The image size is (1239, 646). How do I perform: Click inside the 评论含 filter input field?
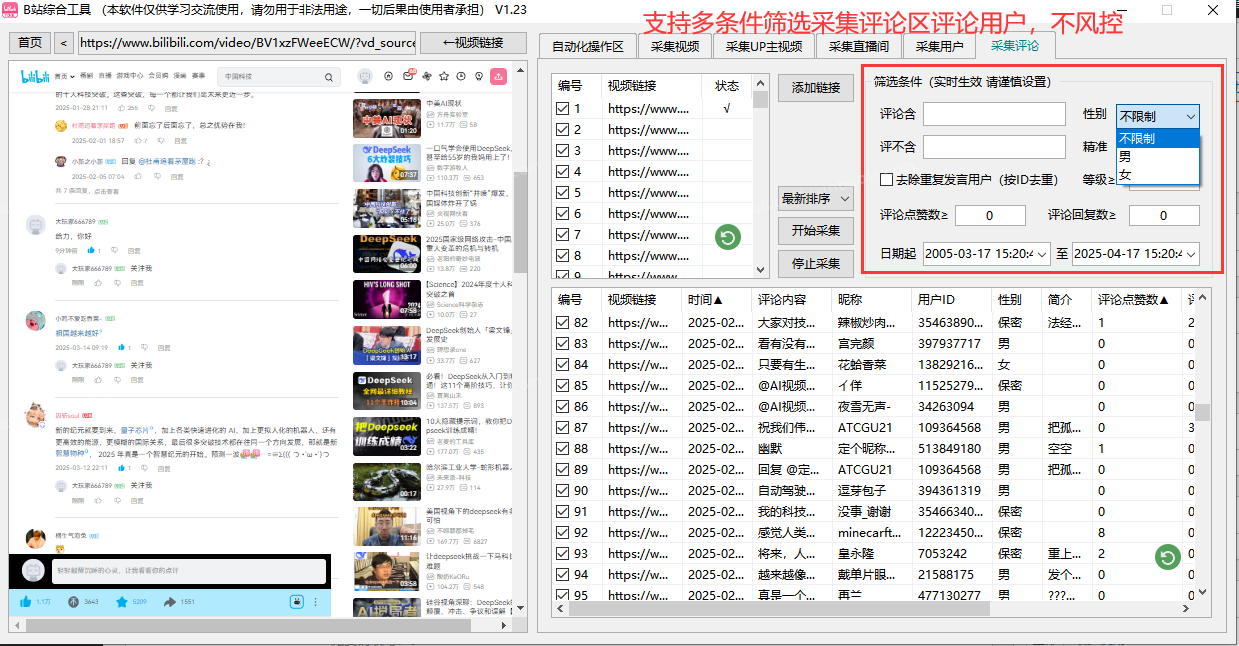click(993, 114)
